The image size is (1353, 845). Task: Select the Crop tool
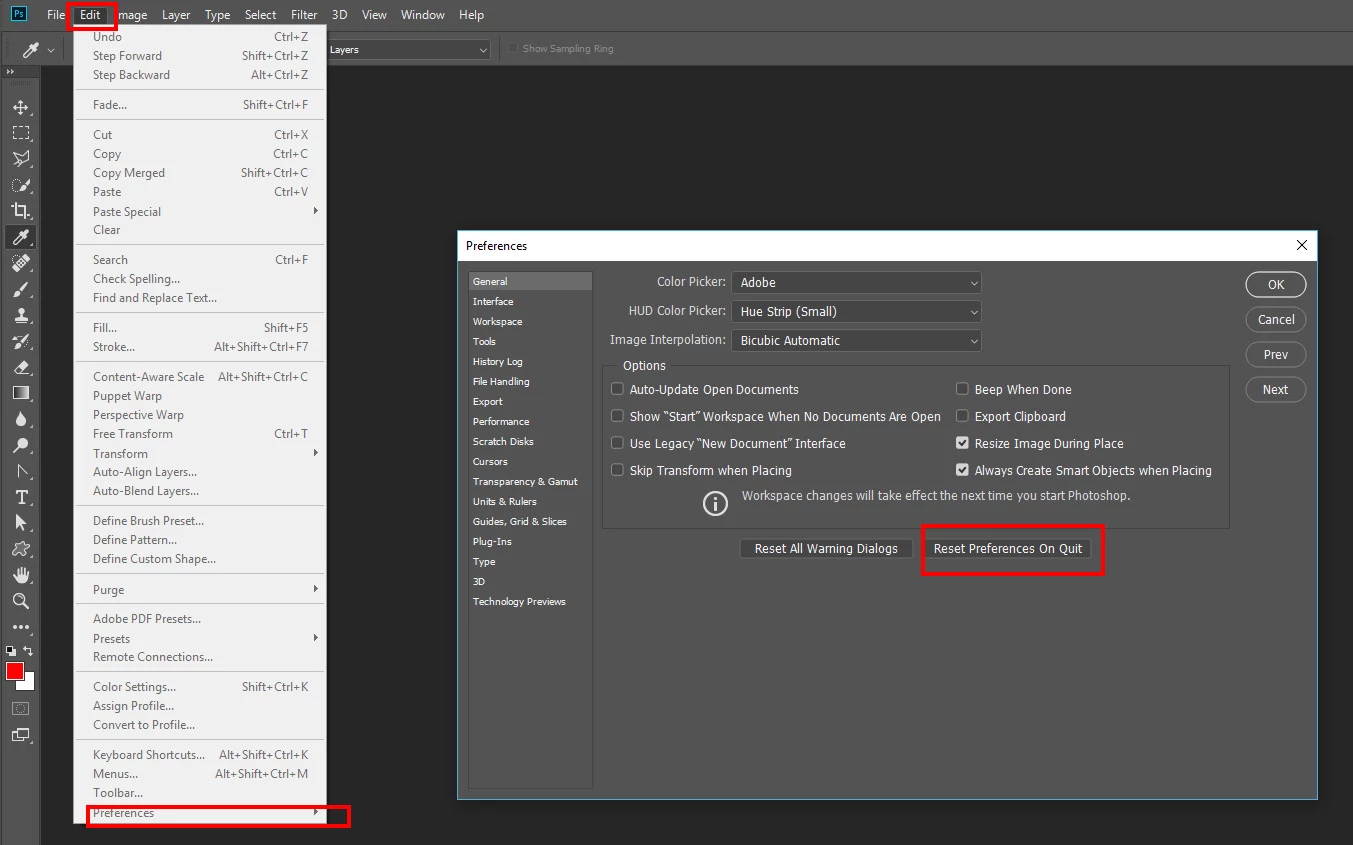click(x=20, y=211)
